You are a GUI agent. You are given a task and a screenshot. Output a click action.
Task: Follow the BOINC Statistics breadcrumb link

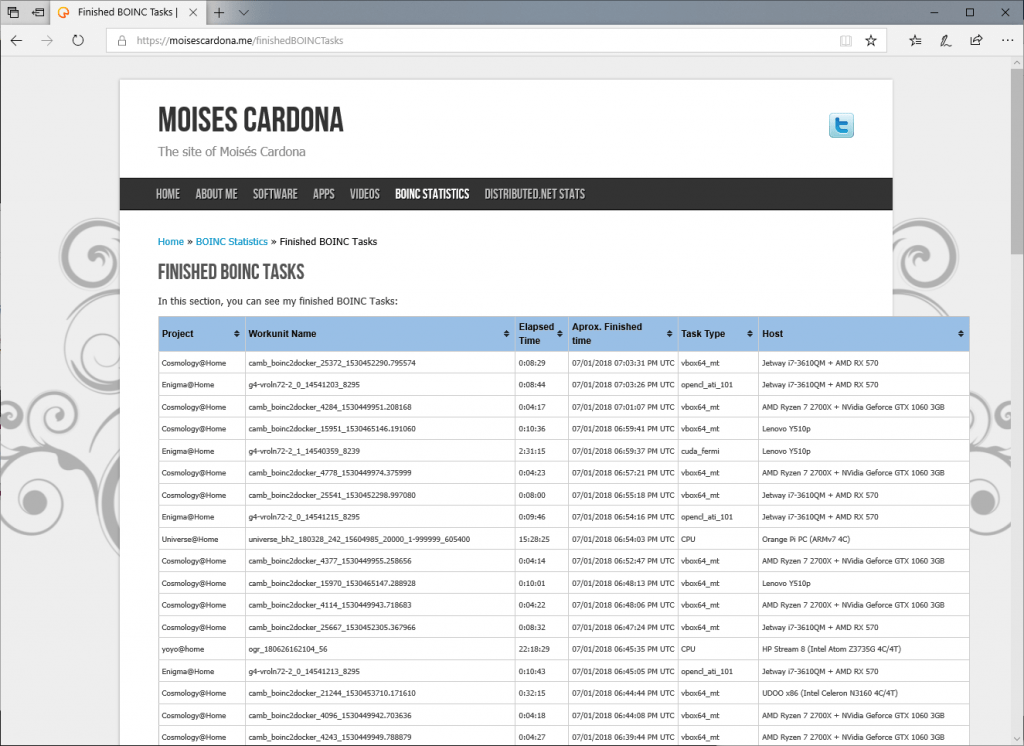(x=231, y=241)
